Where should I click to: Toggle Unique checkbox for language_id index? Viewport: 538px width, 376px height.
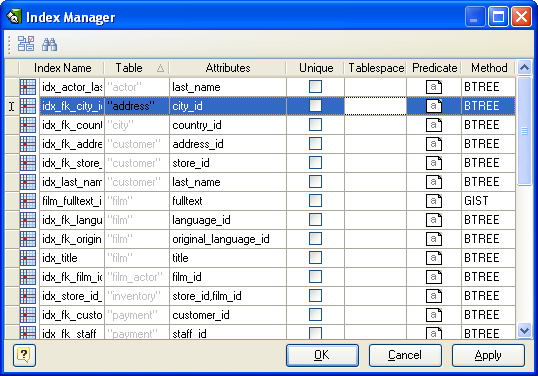pyautogui.click(x=315, y=220)
